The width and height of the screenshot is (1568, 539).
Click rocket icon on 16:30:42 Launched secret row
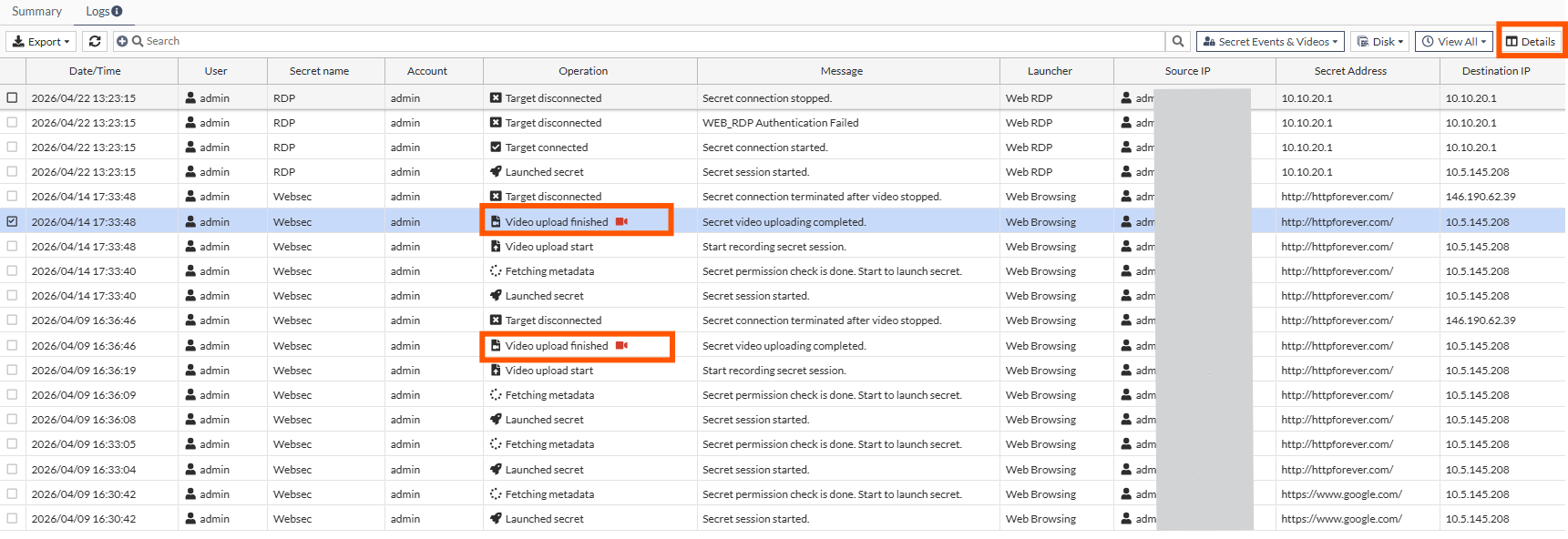click(496, 518)
